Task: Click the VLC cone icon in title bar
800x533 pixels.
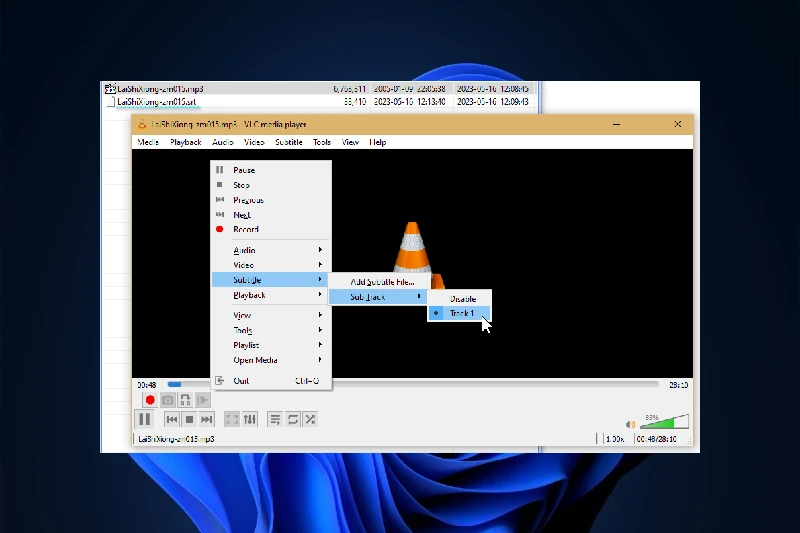Action: pyautogui.click(x=142, y=124)
